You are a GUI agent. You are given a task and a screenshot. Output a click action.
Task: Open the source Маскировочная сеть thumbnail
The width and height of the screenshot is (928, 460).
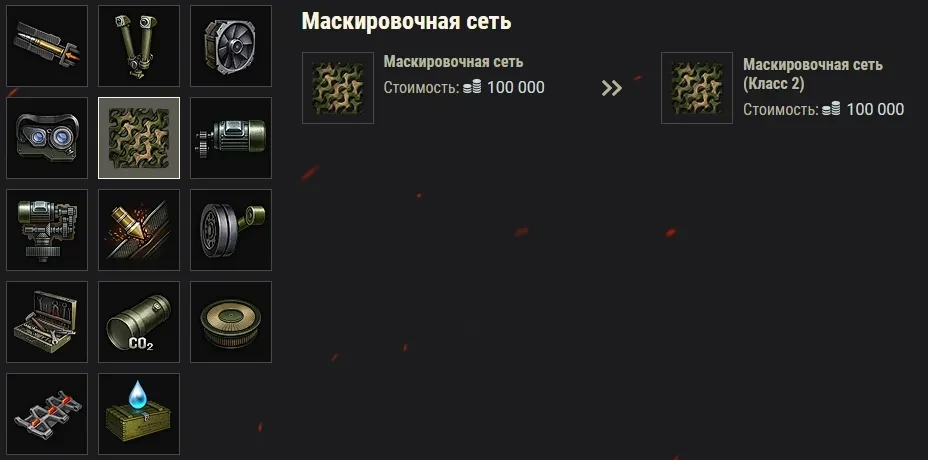click(x=338, y=88)
